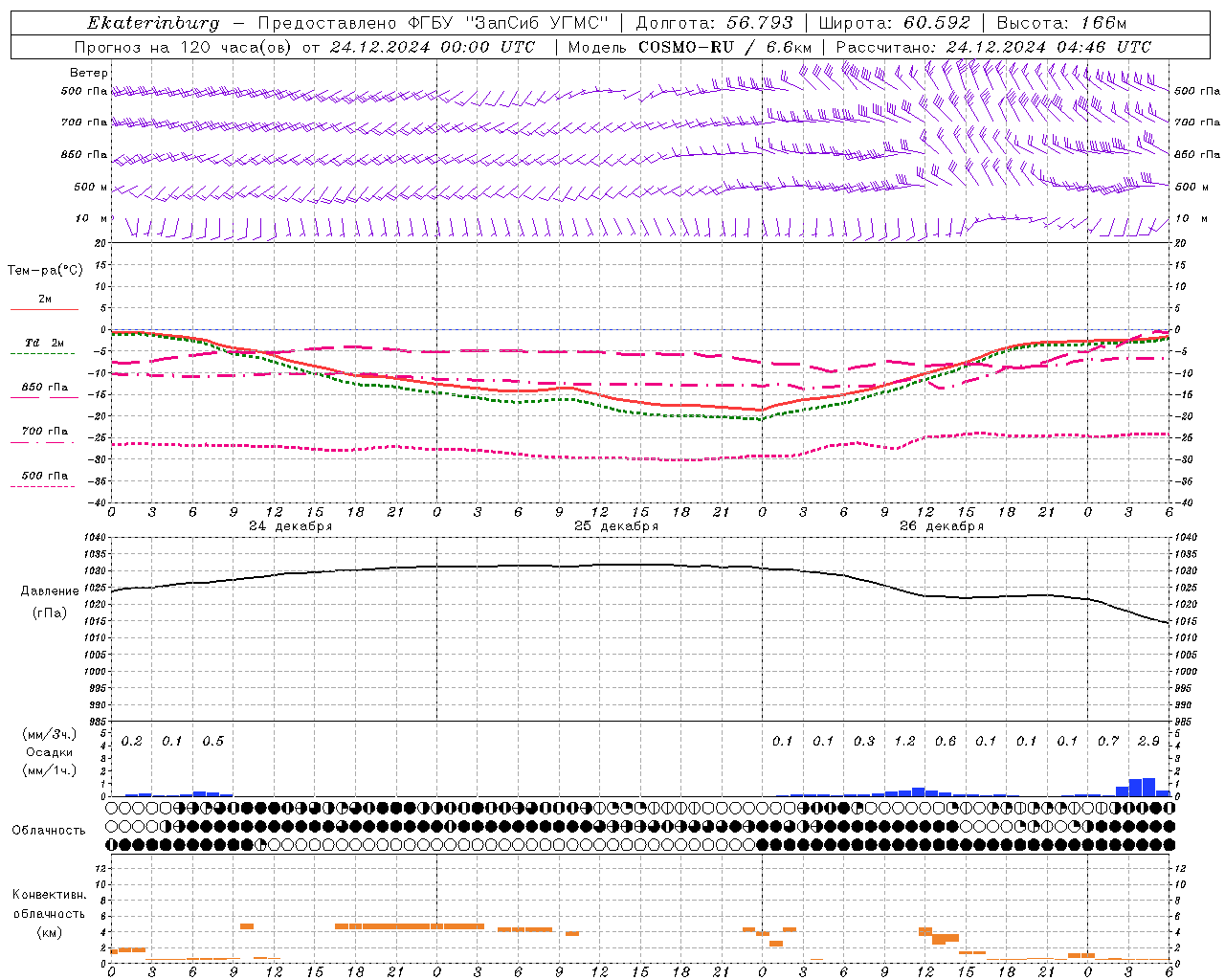Click the 'Долгота: 56.793' value
The image size is (1225, 980).
[713, 23]
